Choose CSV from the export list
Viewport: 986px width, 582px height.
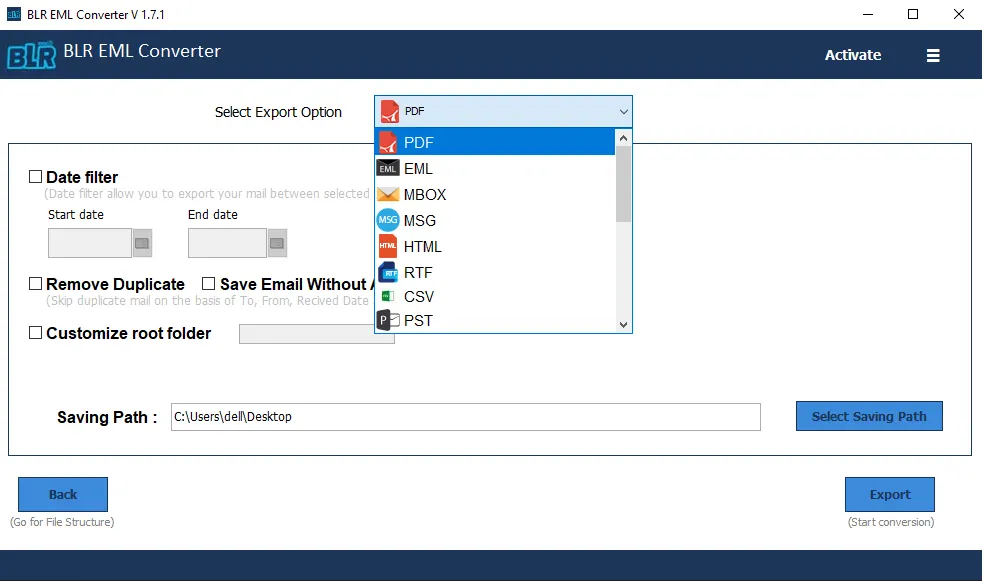click(x=495, y=296)
